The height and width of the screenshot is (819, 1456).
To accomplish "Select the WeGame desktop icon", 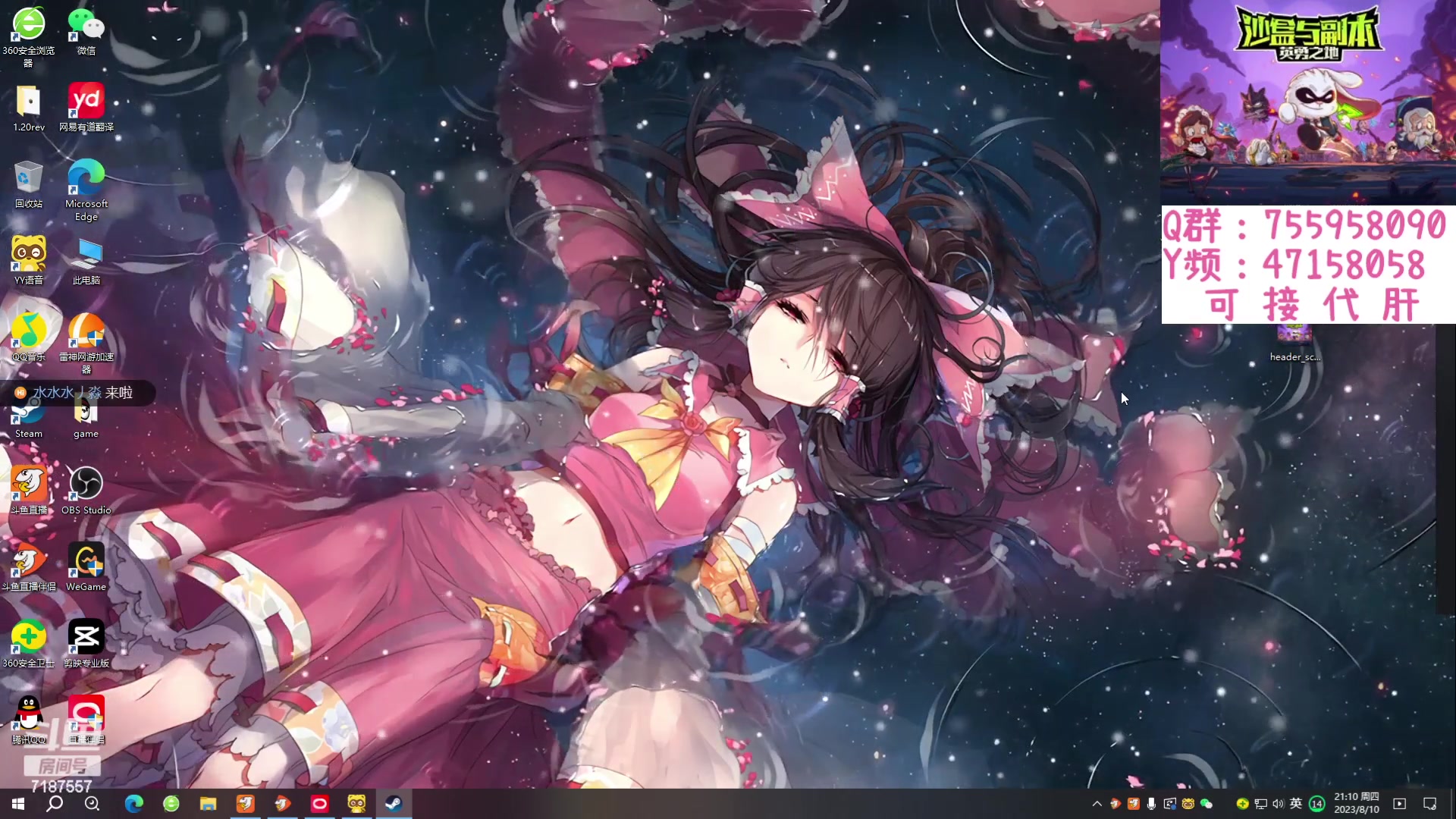I will 86,567.
